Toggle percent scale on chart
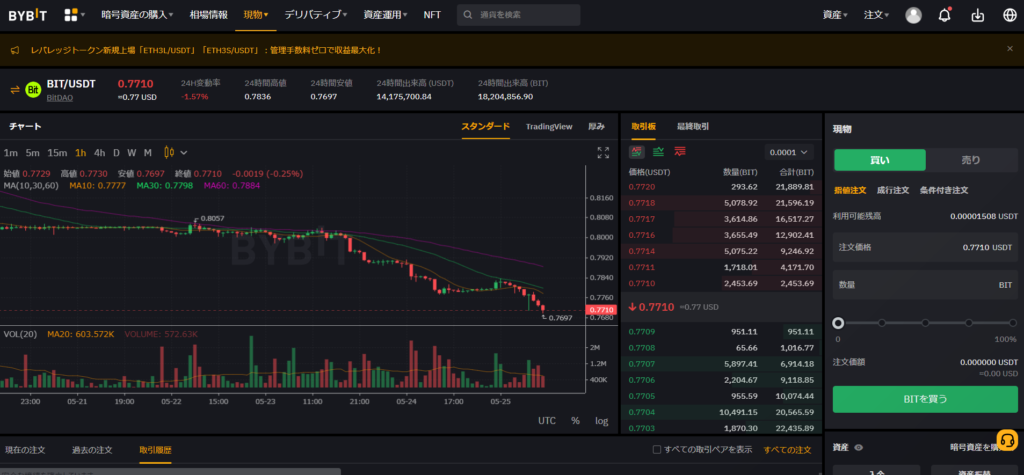1024x475 pixels. [575, 421]
